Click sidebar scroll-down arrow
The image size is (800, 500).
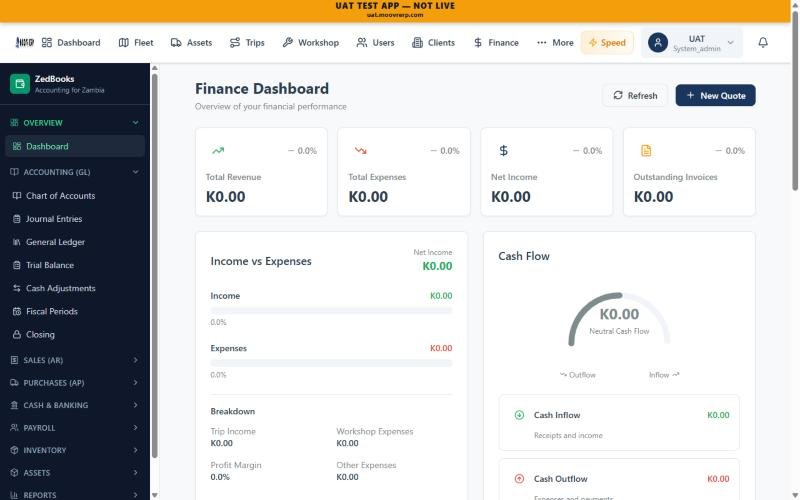(x=154, y=495)
